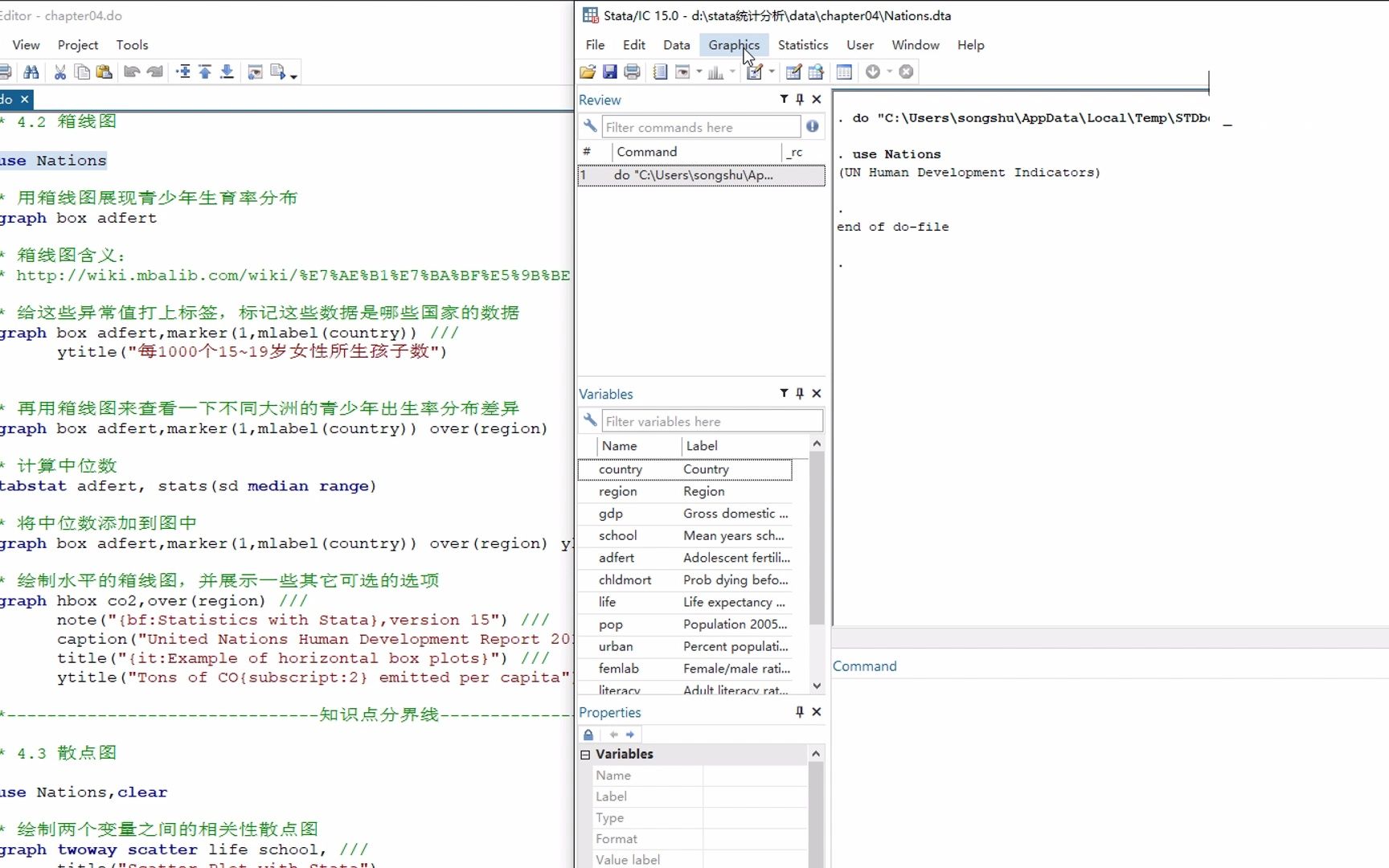Open the Window menu
The image size is (1389, 868).
point(916,45)
